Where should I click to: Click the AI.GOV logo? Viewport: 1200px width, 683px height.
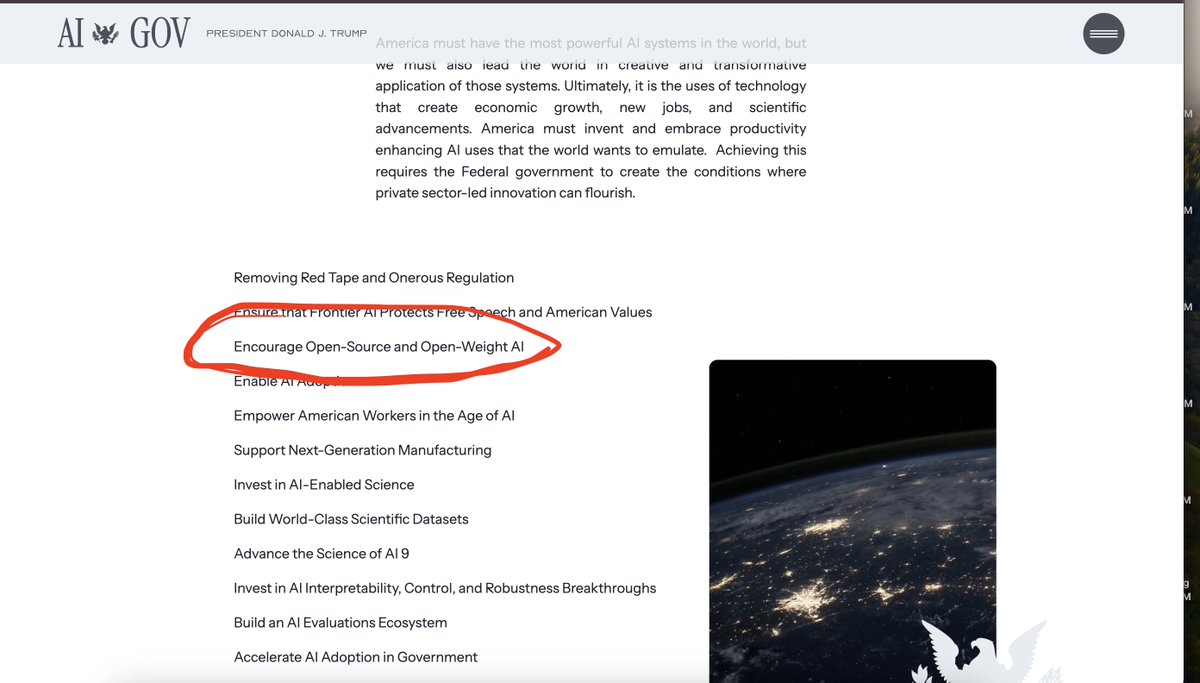point(124,34)
